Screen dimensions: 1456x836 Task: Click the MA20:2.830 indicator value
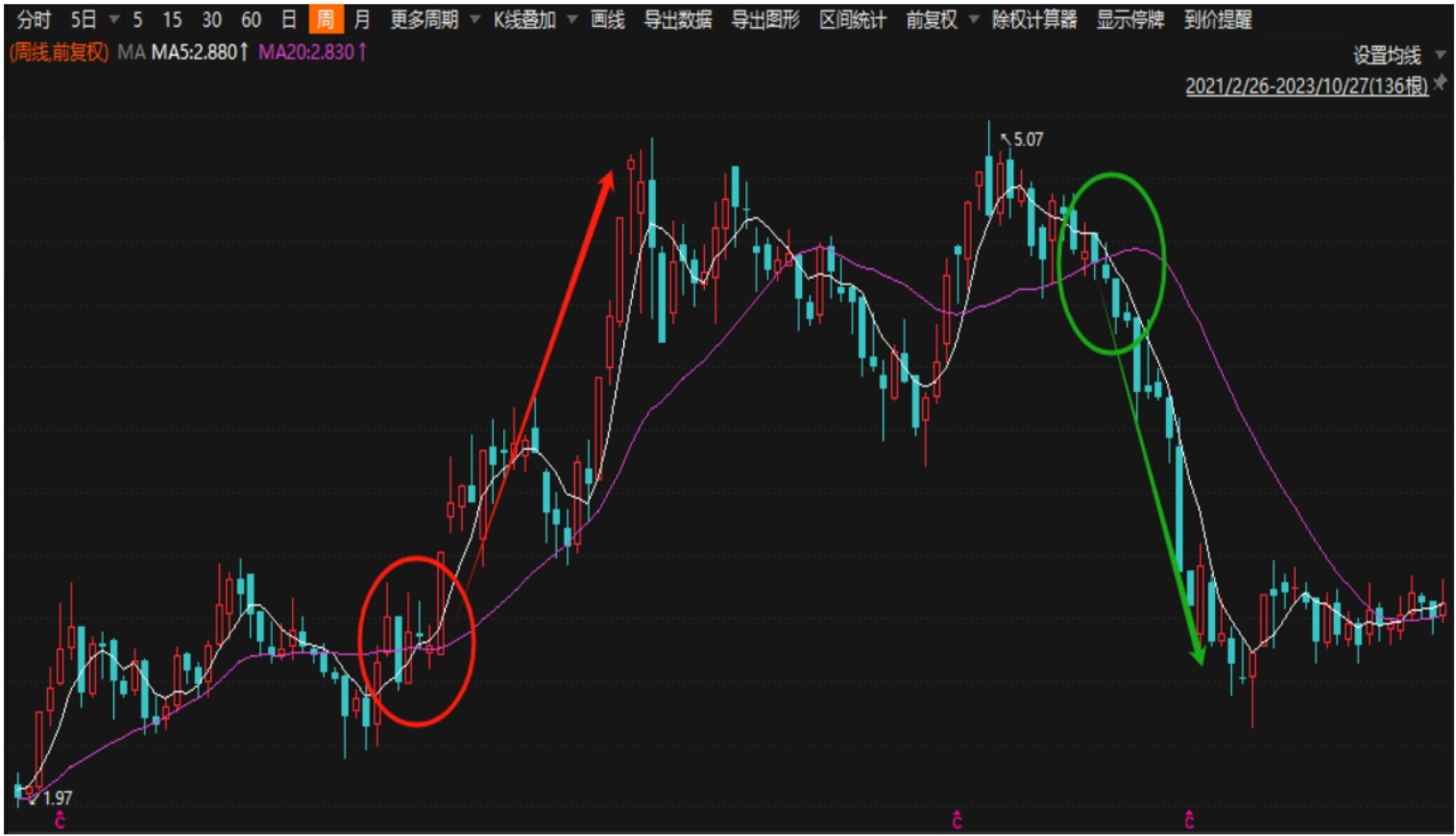[312, 52]
